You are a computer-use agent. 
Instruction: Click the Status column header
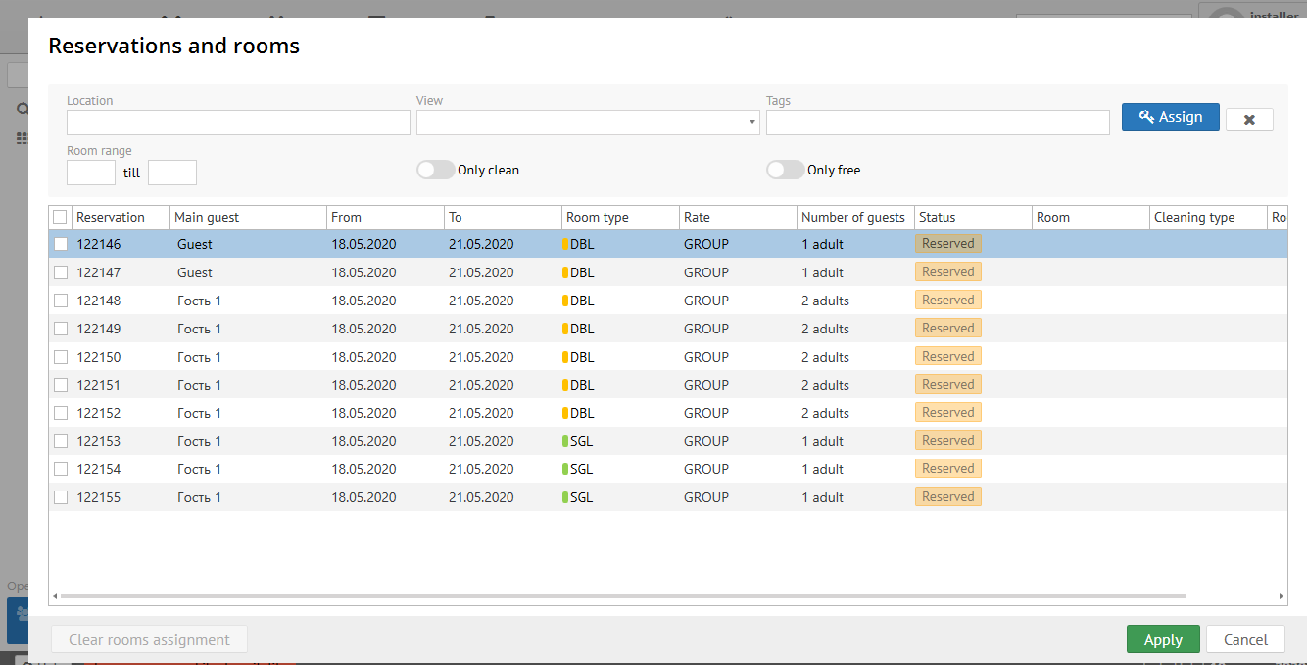pyautogui.click(x=937, y=217)
